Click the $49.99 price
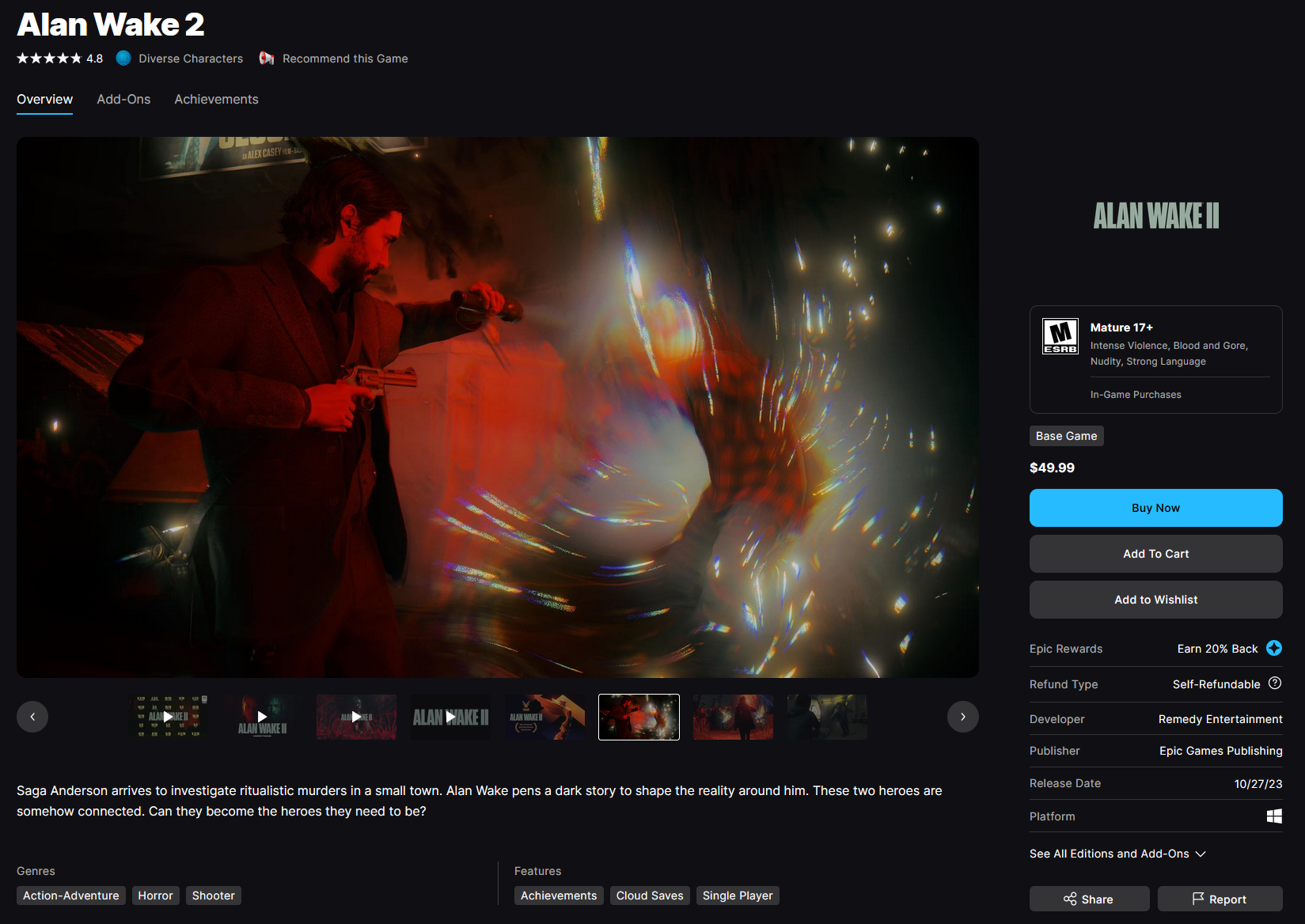This screenshot has height=924, width=1305. pyautogui.click(x=1052, y=468)
